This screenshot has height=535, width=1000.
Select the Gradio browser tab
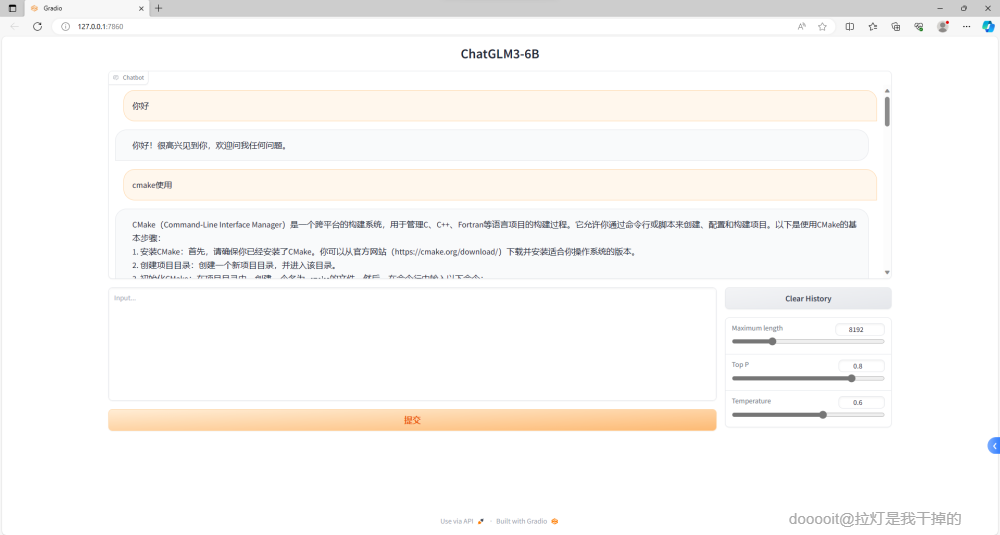click(x=87, y=8)
